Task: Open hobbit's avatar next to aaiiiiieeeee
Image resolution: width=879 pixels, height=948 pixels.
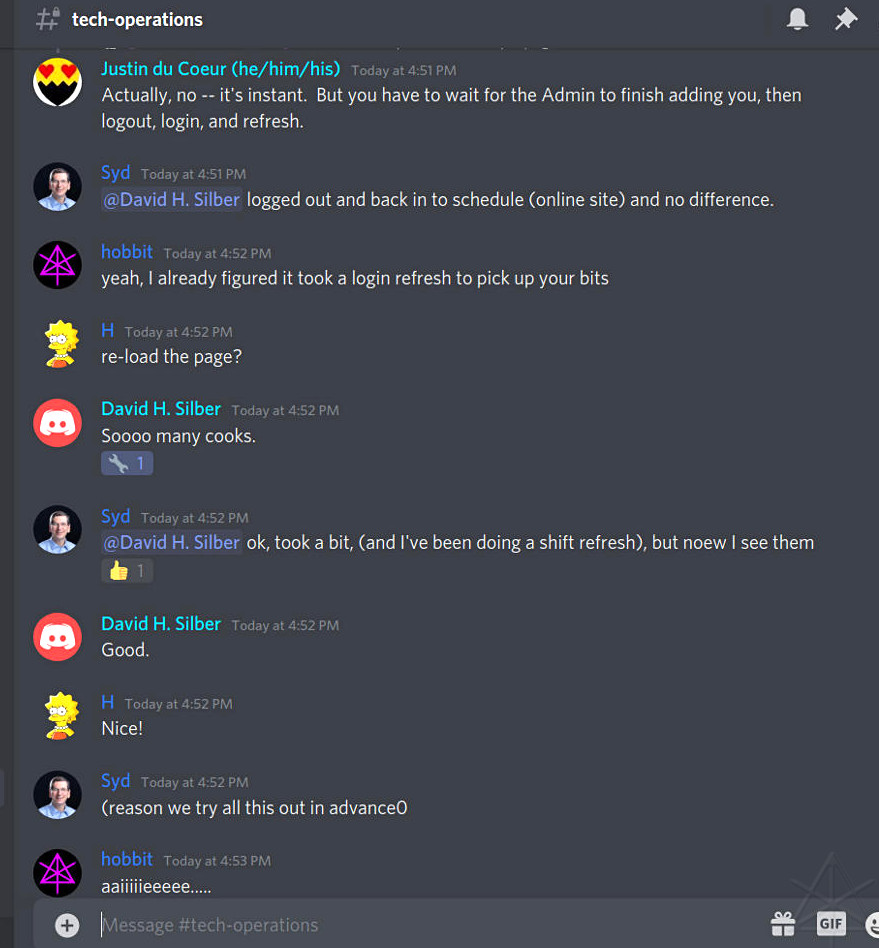Action: click(57, 873)
